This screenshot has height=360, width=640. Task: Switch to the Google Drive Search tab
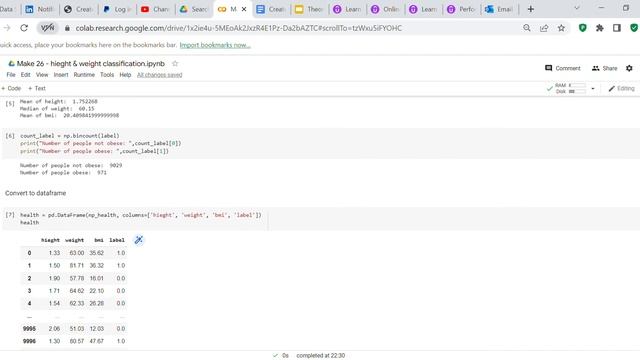(193, 9)
